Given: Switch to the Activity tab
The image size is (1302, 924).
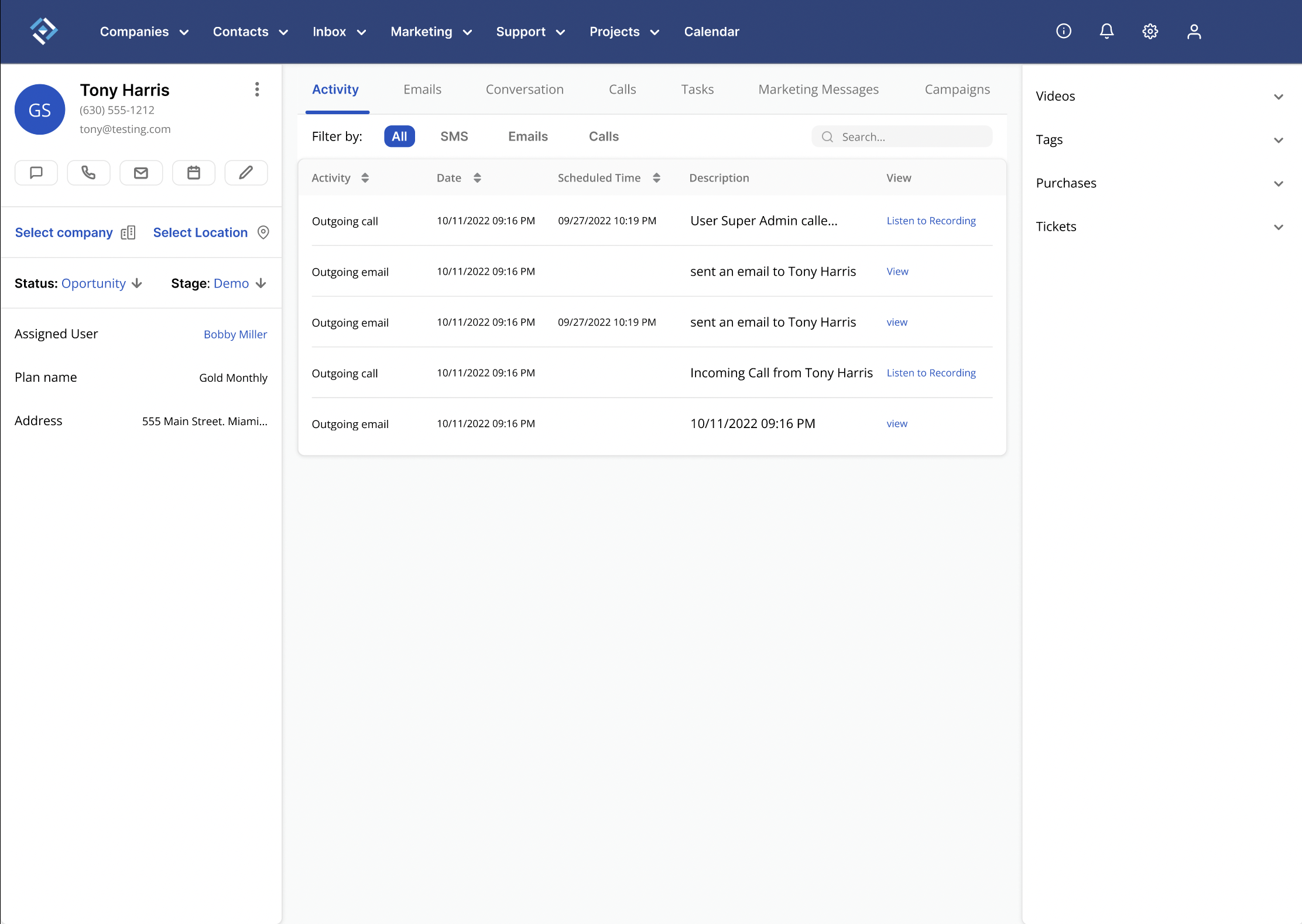Looking at the screenshot, I should tap(335, 90).
